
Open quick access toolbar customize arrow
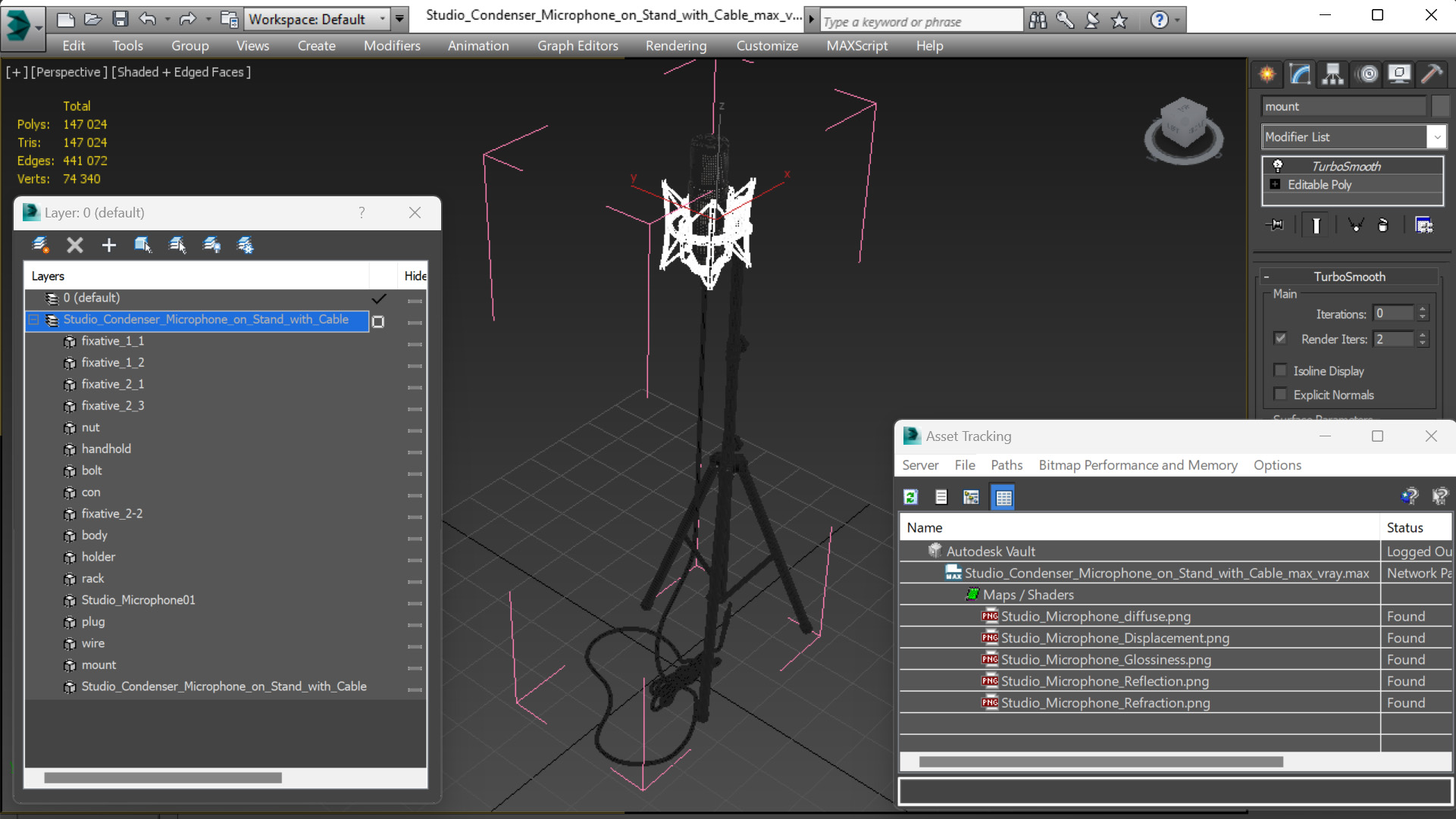point(399,20)
